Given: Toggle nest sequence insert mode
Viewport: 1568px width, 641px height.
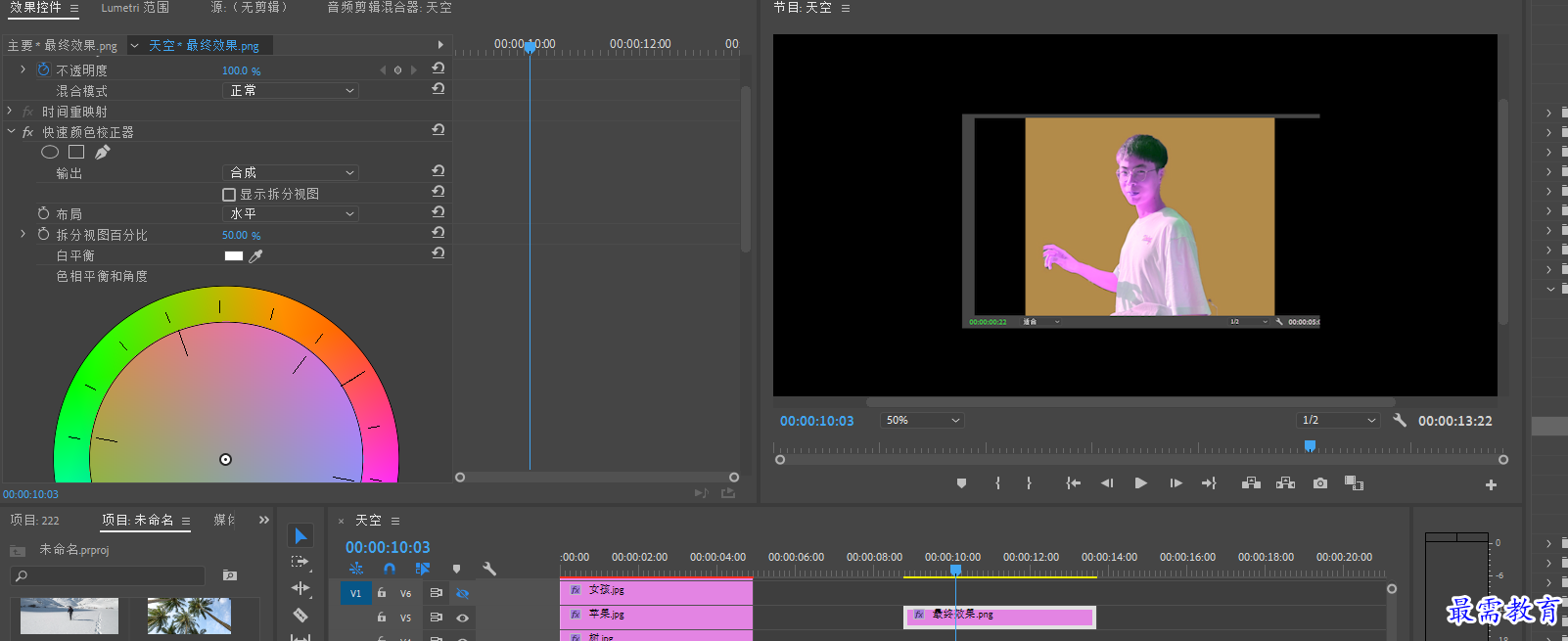Looking at the screenshot, I should pyautogui.click(x=356, y=569).
